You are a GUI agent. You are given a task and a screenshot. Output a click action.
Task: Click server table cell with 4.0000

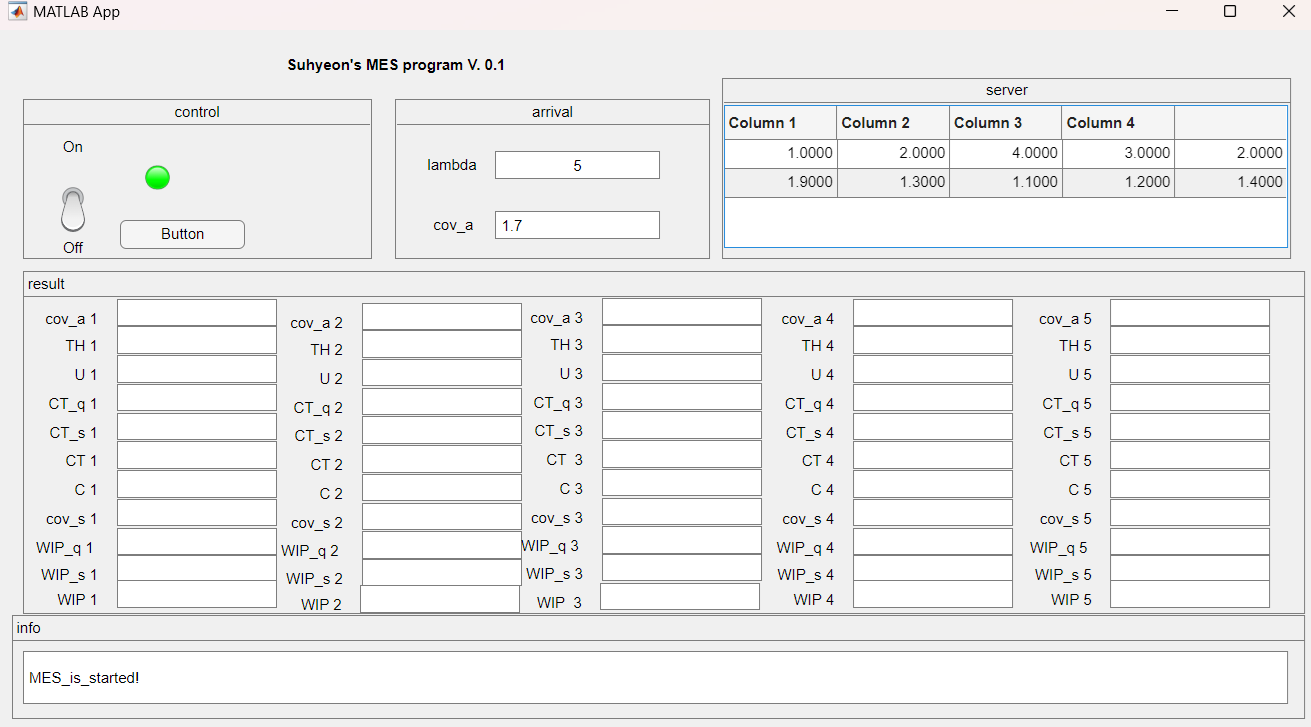point(1006,154)
